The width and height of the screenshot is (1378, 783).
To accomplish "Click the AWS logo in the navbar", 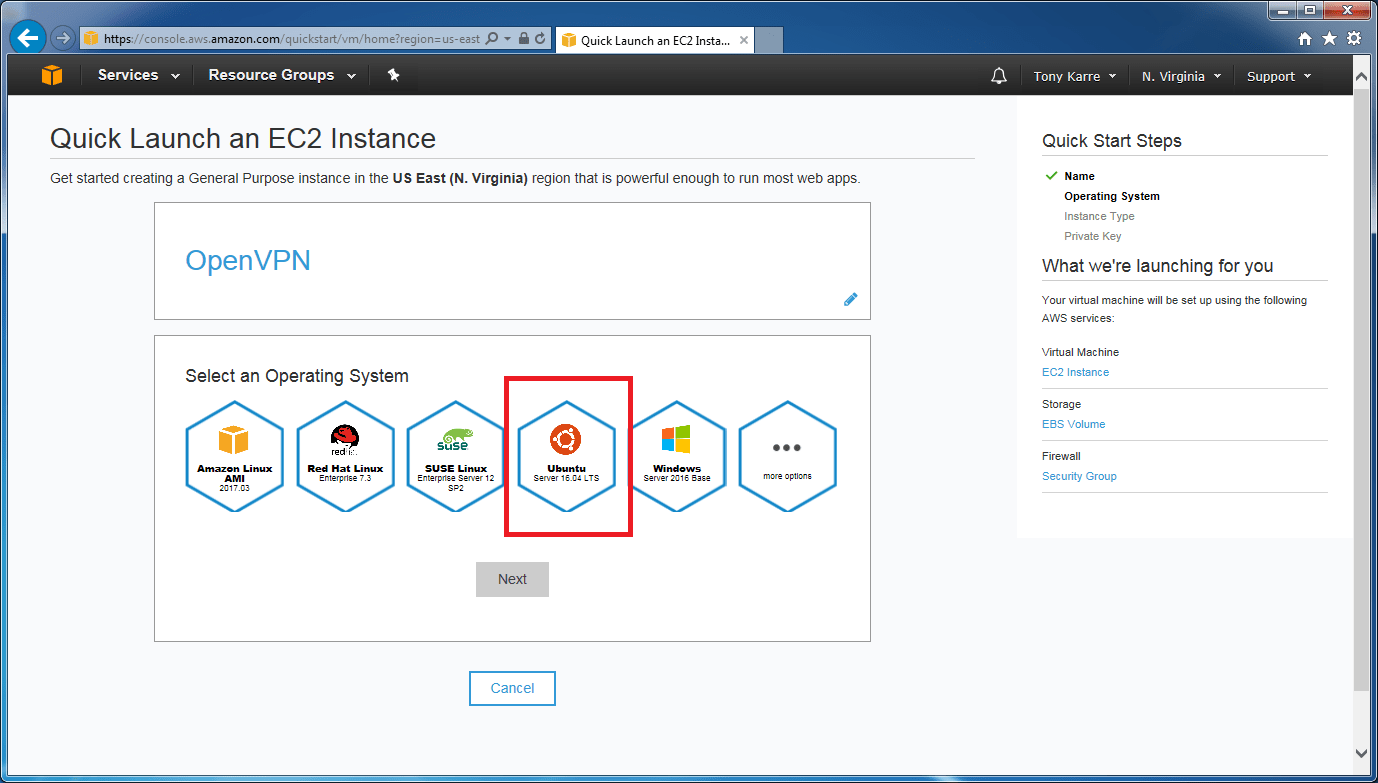I will (51, 74).
